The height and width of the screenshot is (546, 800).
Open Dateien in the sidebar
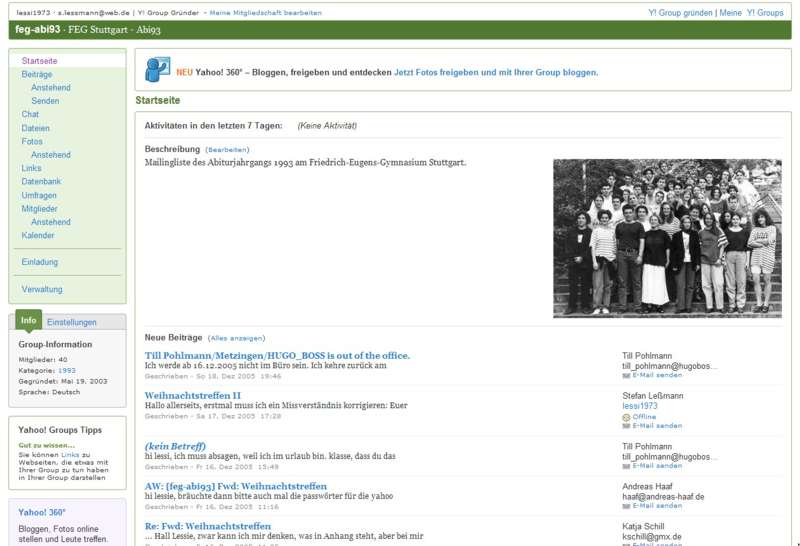pos(36,128)
